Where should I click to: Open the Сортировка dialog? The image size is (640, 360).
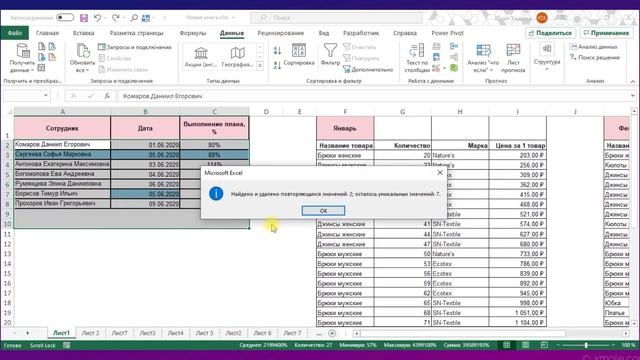coord(299,55)
